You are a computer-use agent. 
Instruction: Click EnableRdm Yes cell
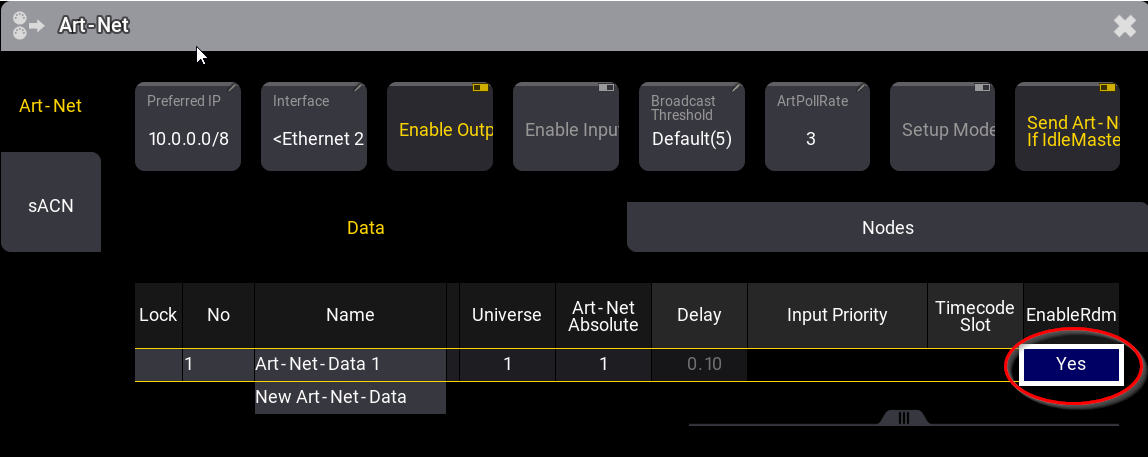point(1070,365)
